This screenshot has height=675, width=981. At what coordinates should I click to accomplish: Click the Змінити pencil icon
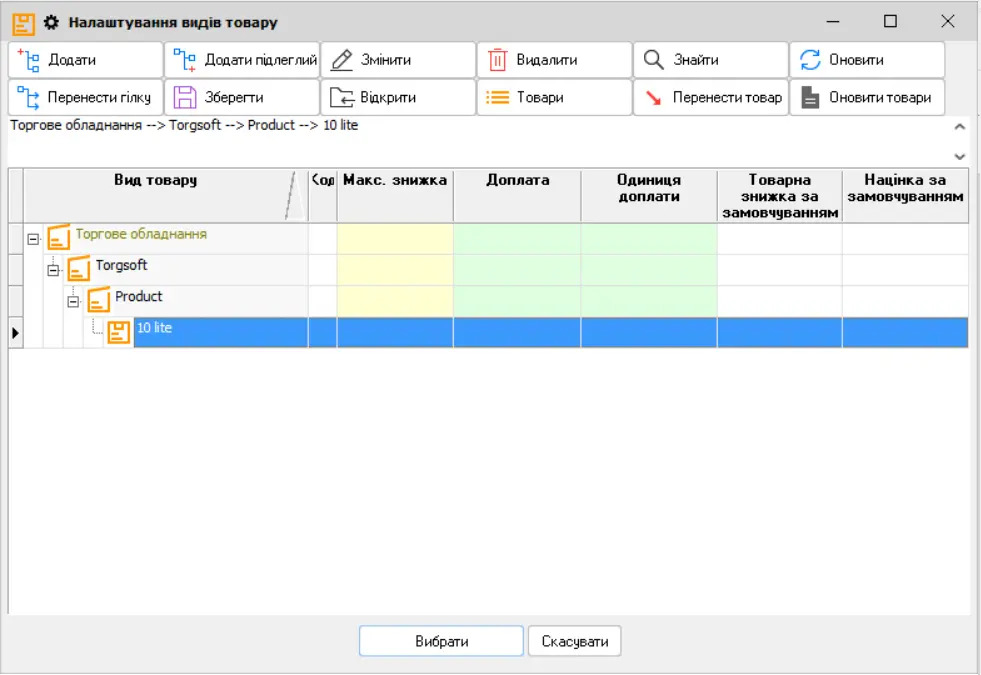tap(342, 60)
